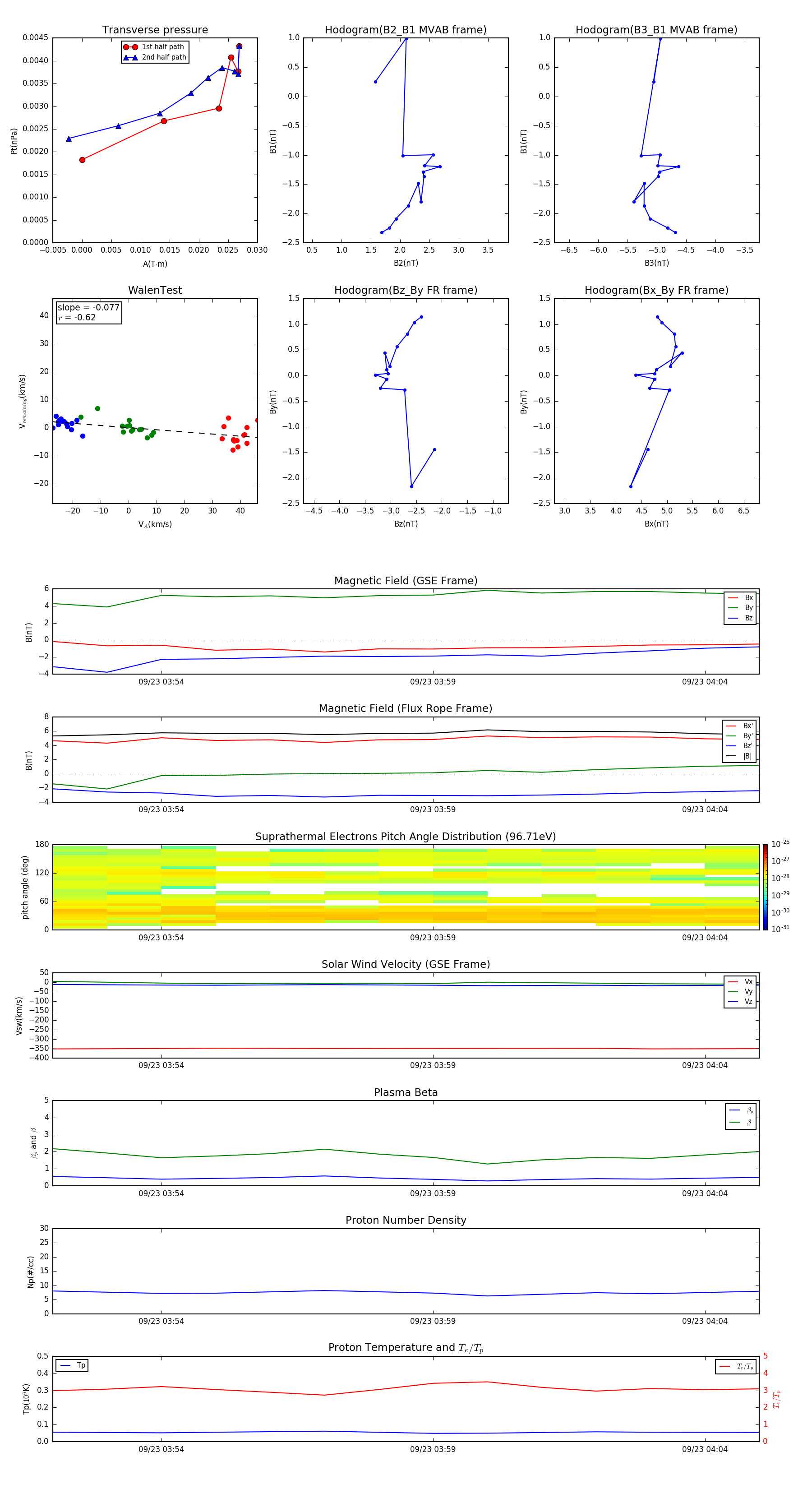812x1489 pixels.
Task: Click 'Vz' legend entry in Solar Wind plot
Action: point(740,1002)
